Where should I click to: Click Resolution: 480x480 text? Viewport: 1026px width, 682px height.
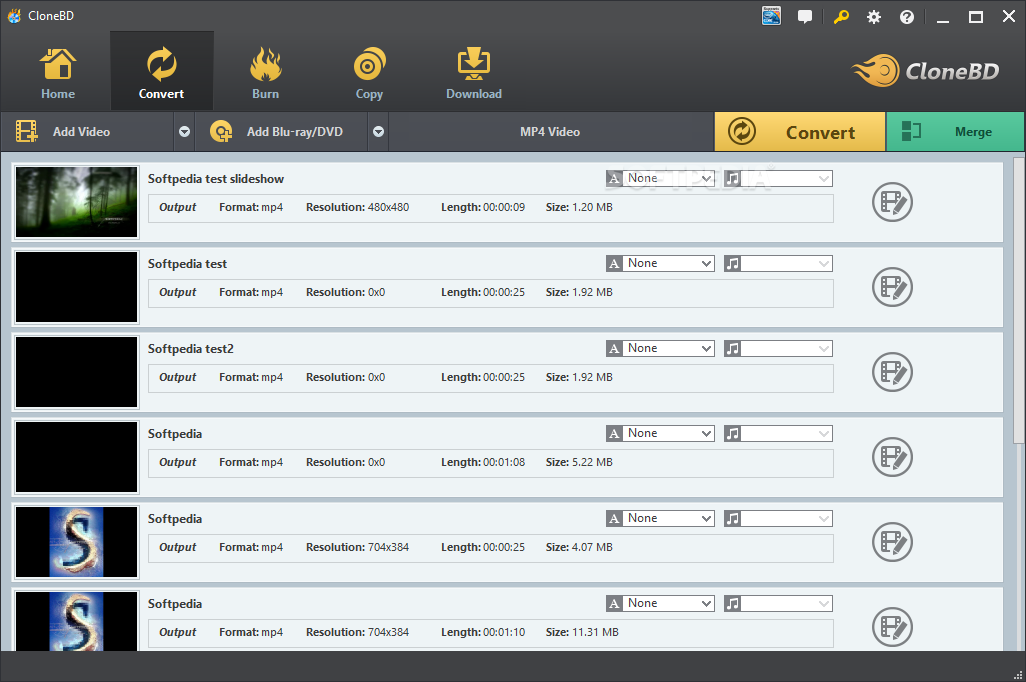pyautogui.click(x=357, y=207)
